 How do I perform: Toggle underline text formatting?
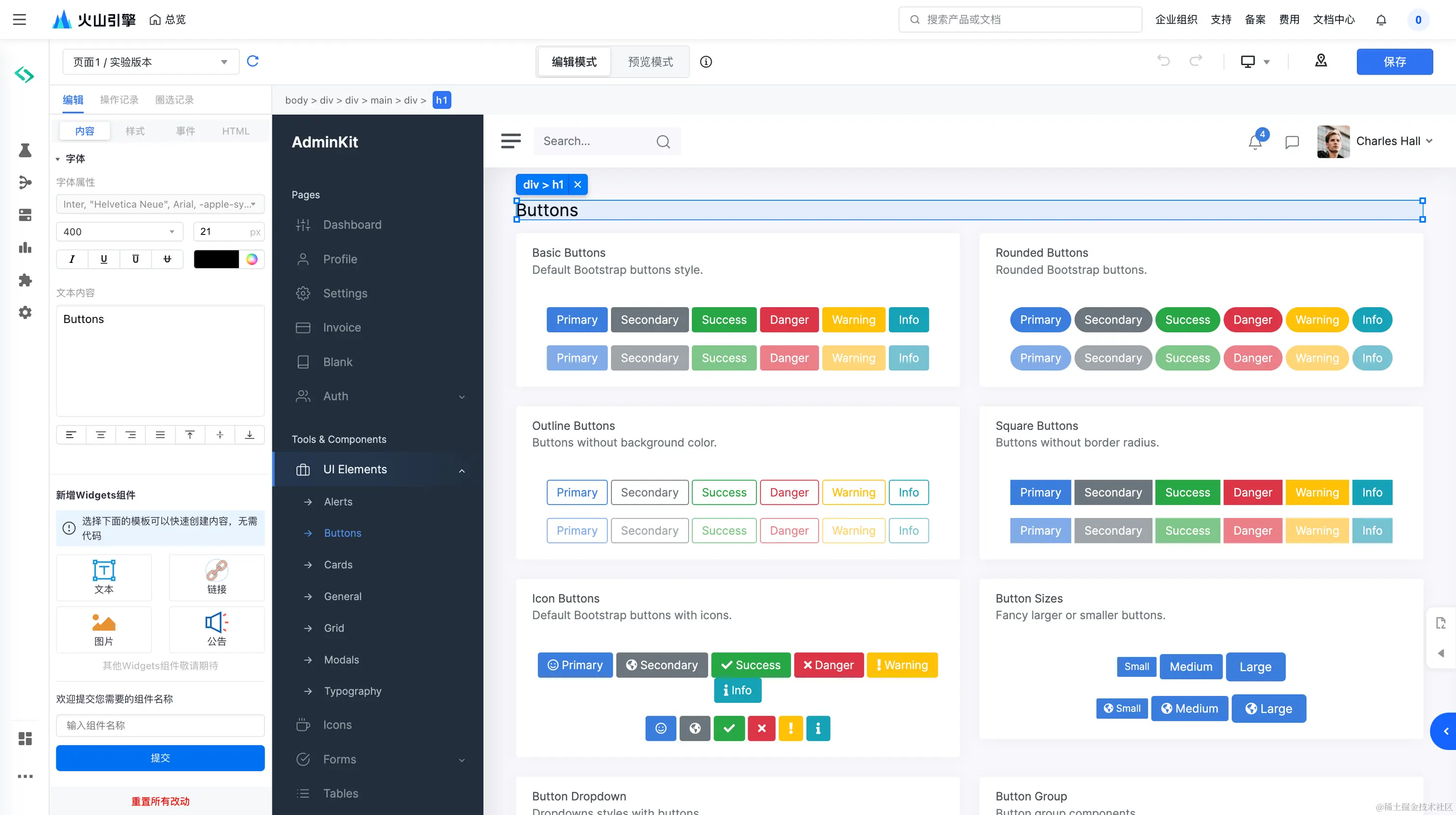click(104, 259)
